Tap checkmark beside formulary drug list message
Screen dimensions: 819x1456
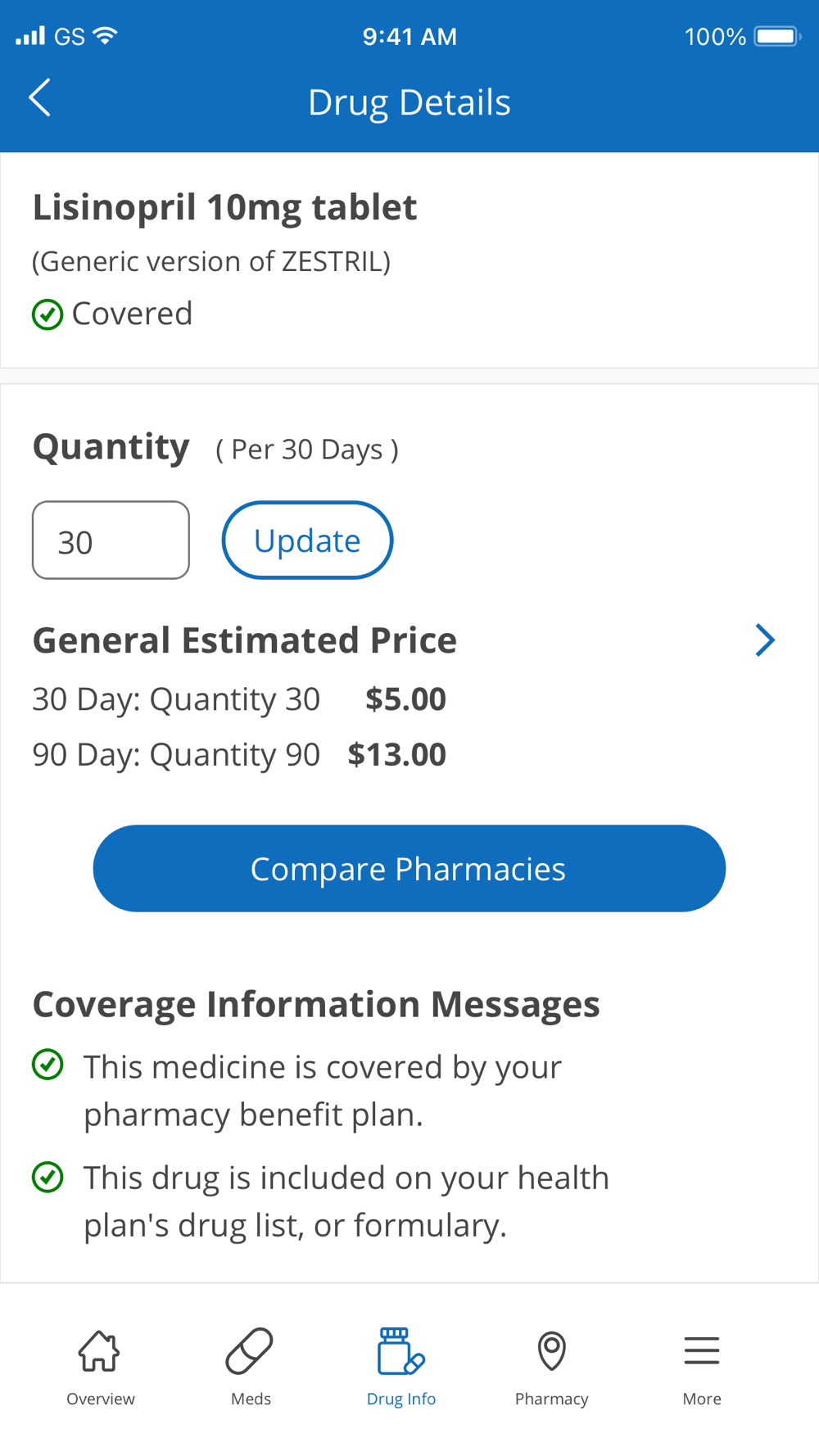pos(48,1177)
